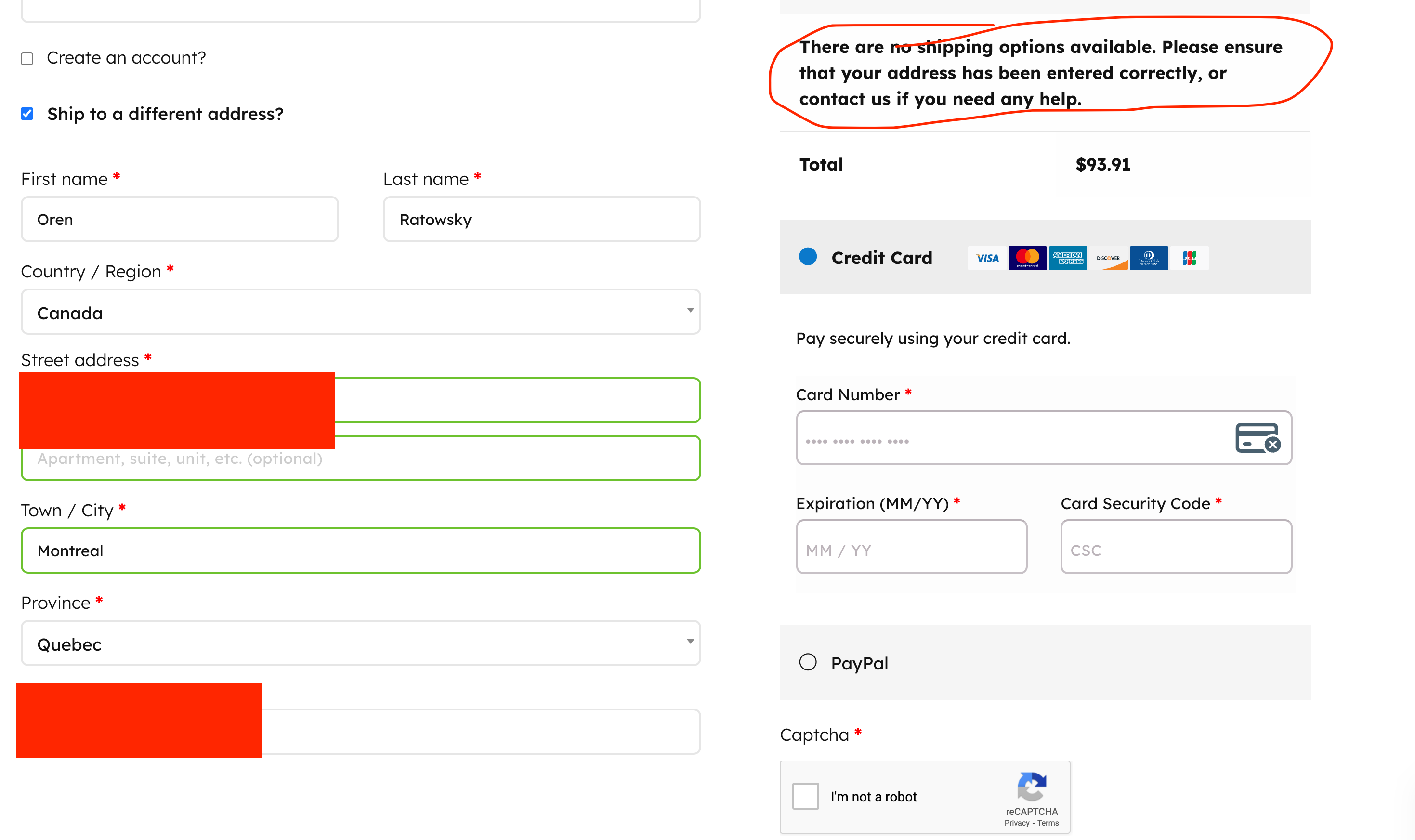
Task: Open the reCAPTCHA Privacy link
Action: tap(1017, 823)
